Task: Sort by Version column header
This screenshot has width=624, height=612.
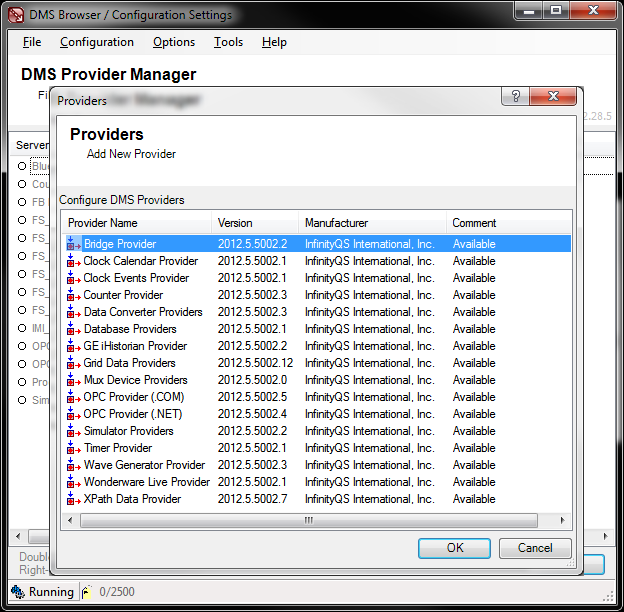Action: click(x=255, y=223)
